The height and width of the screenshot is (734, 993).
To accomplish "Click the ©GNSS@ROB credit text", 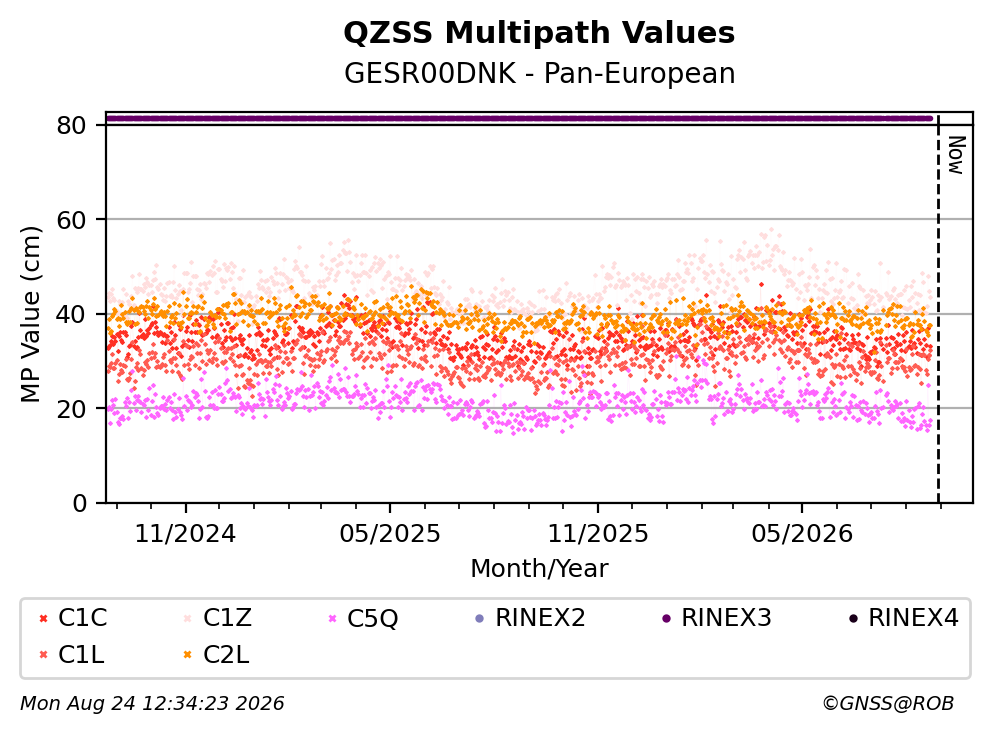I will click(x=888, y=704).
